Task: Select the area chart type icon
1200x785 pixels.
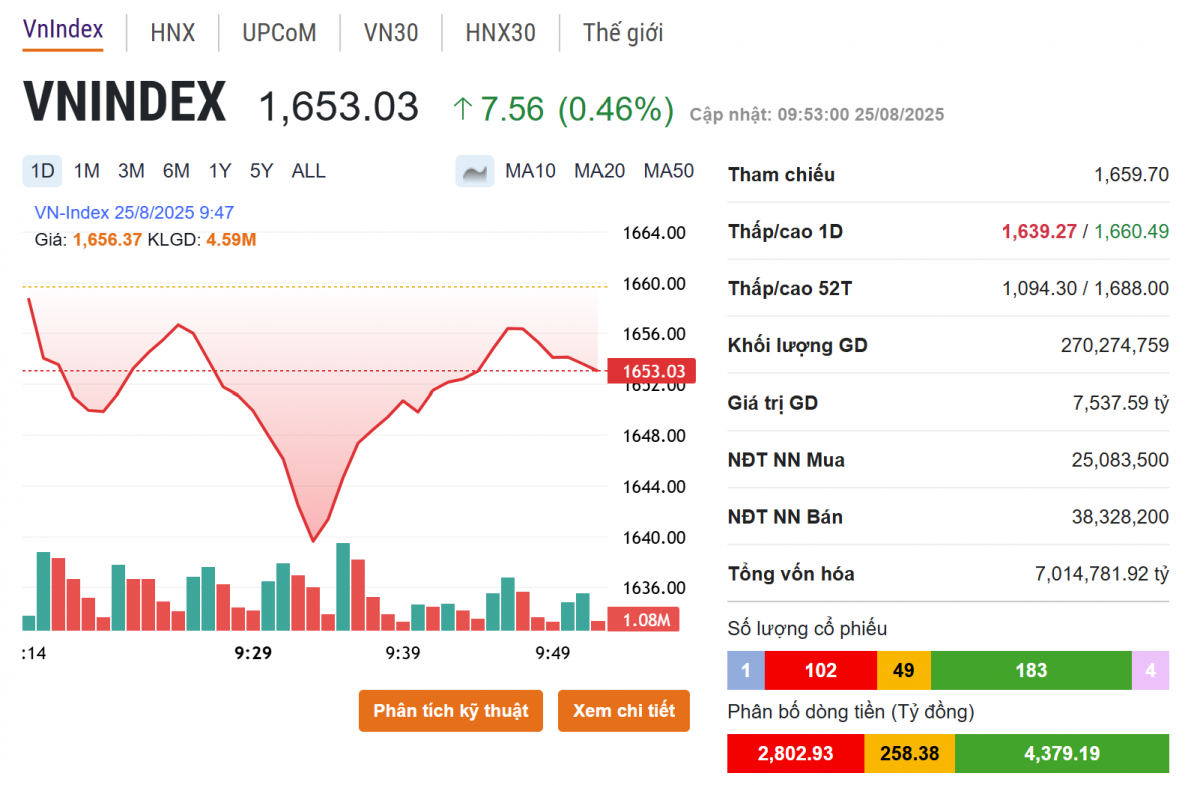Action: (x=475, y=171)
